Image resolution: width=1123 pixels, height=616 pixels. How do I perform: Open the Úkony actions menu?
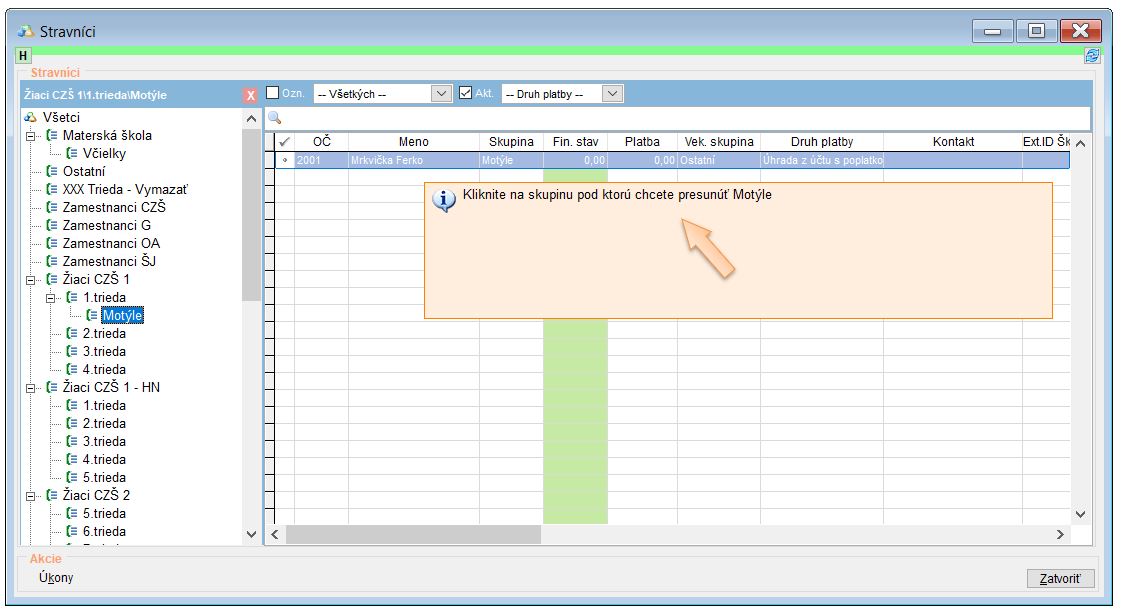55,578
